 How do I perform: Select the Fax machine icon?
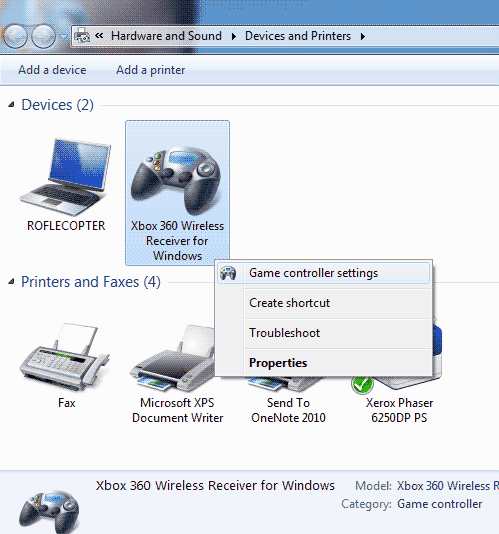click(x=65, y=357)
